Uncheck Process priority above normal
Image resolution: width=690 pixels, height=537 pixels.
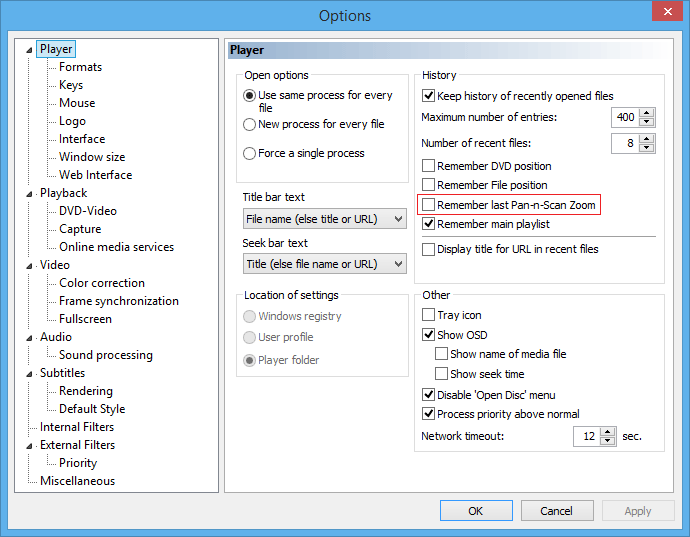[x=428, y=414]
